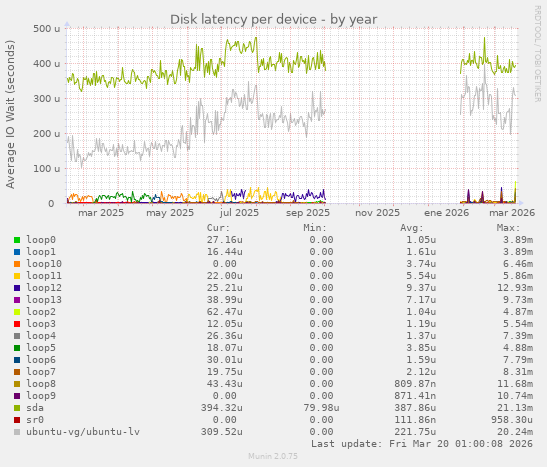
Task: Select the loop1 legend label
Action: point(41,252)
